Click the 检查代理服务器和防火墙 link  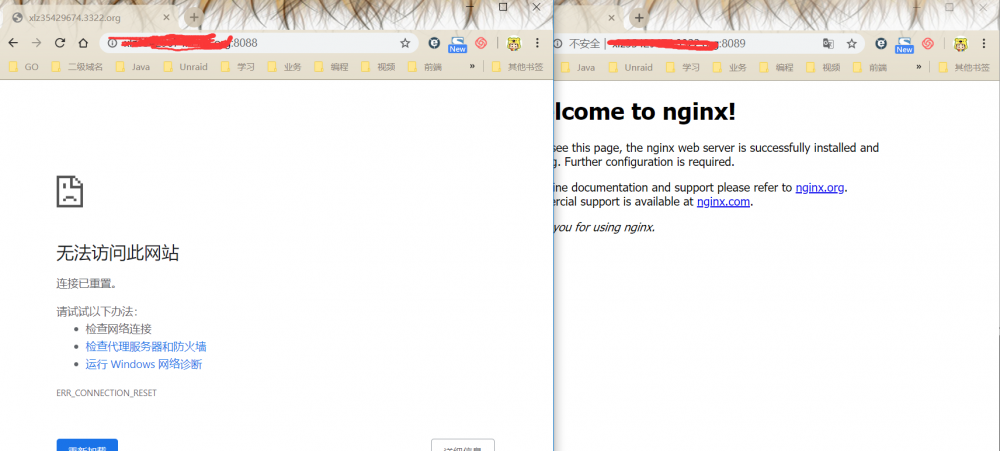click(146, 347)
